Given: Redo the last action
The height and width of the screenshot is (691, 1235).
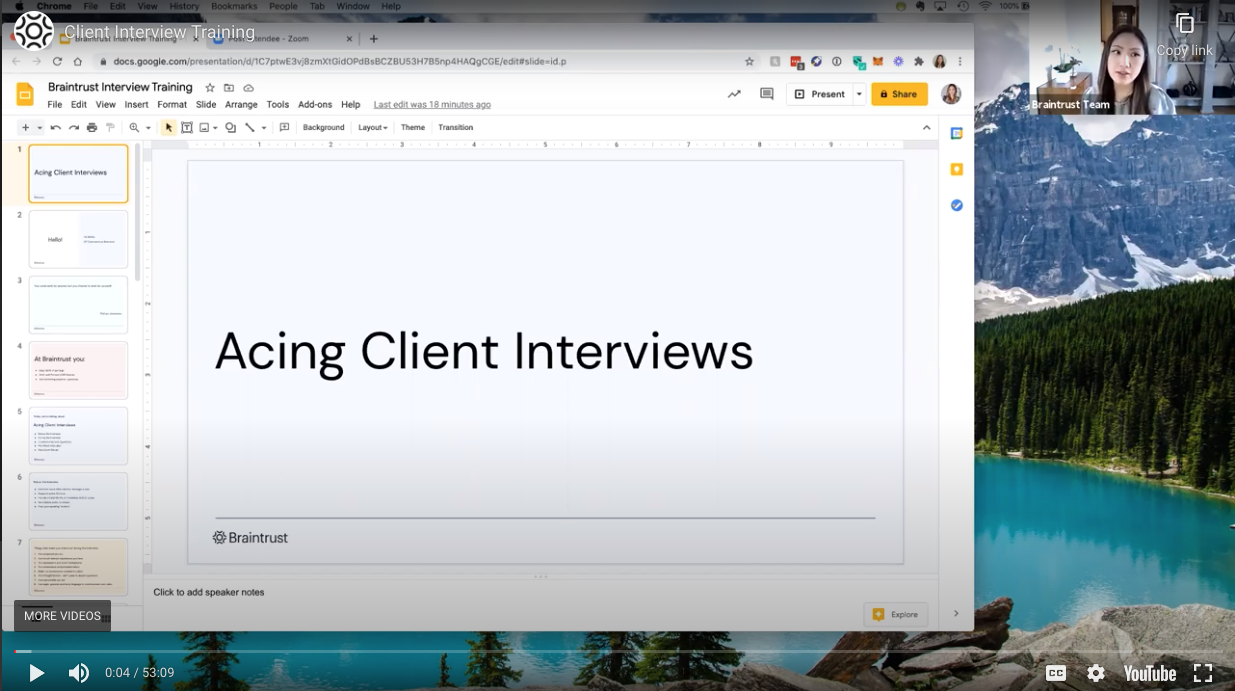Looking at the screenshot, I should point(74,127).
